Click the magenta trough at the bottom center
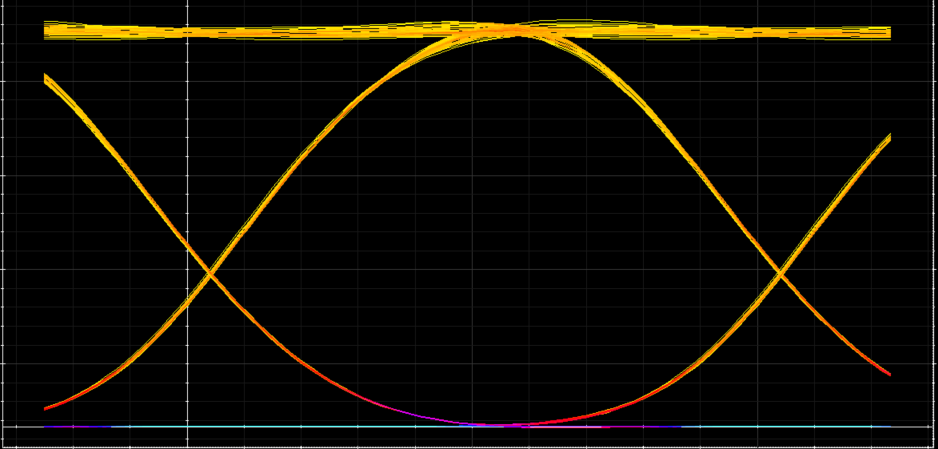938x449 pixels. pos(495,424)
